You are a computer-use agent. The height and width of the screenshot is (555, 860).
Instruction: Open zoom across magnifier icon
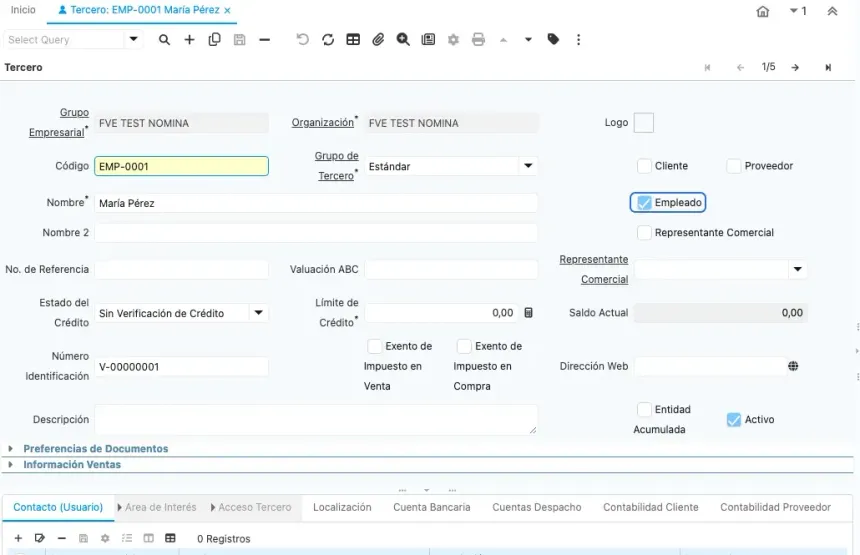(403, 39)
